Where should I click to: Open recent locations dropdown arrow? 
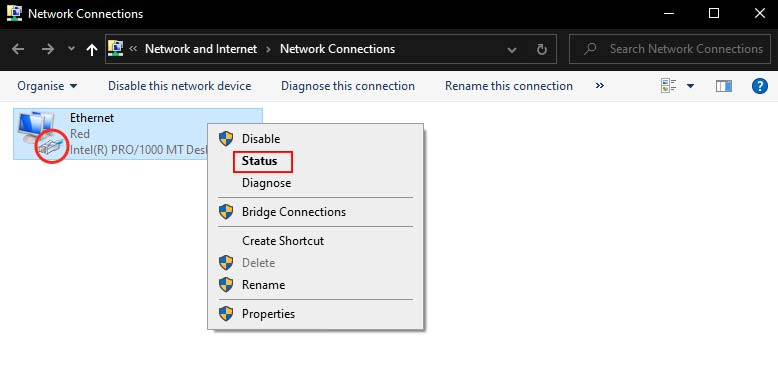[x=71, y=49]
